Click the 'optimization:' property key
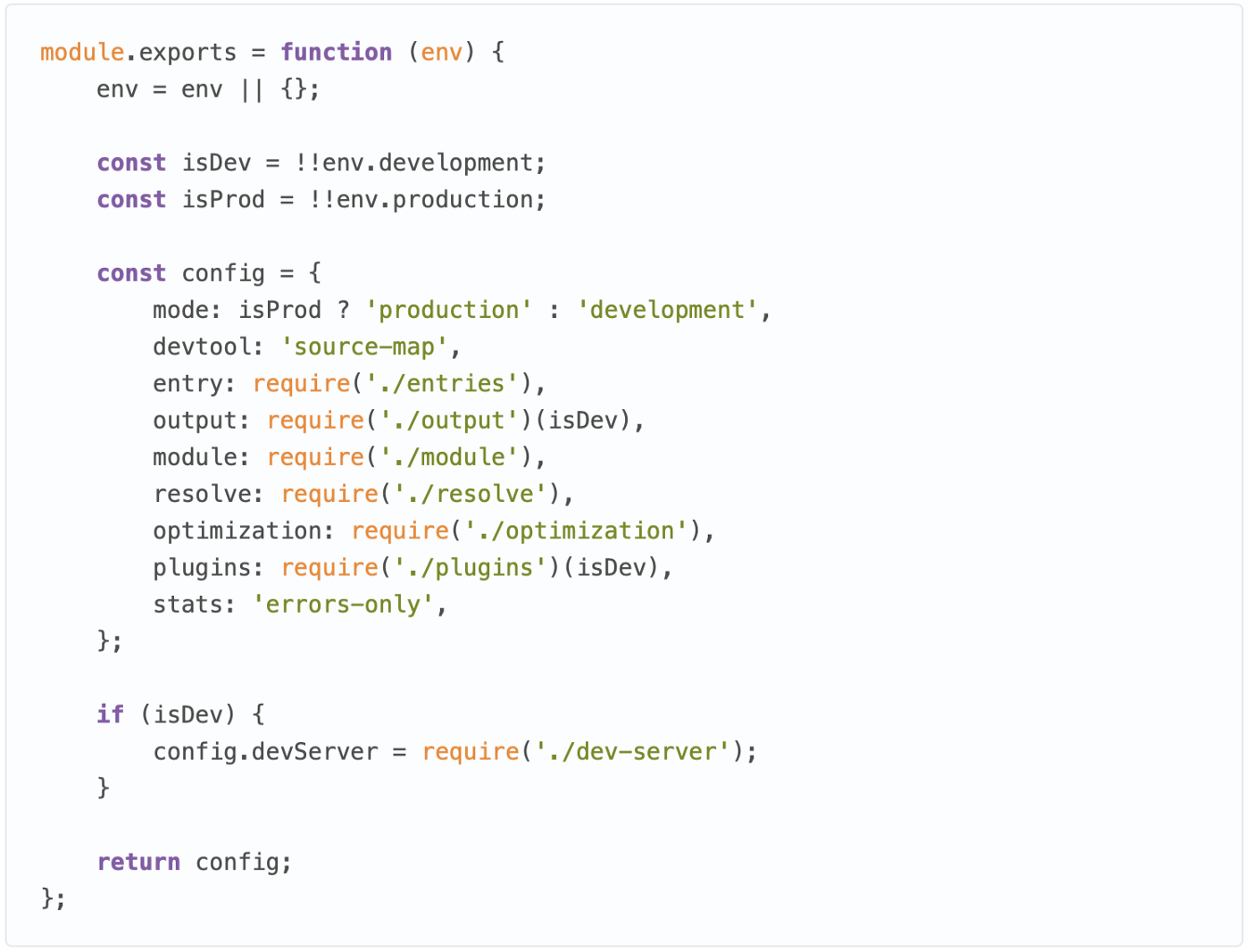 244,531
